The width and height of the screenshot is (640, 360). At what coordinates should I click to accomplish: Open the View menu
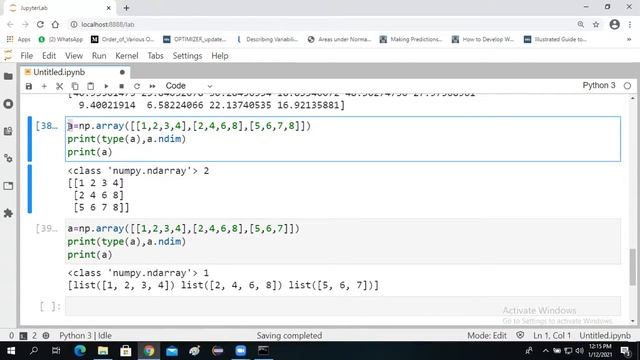pos(74,56)
